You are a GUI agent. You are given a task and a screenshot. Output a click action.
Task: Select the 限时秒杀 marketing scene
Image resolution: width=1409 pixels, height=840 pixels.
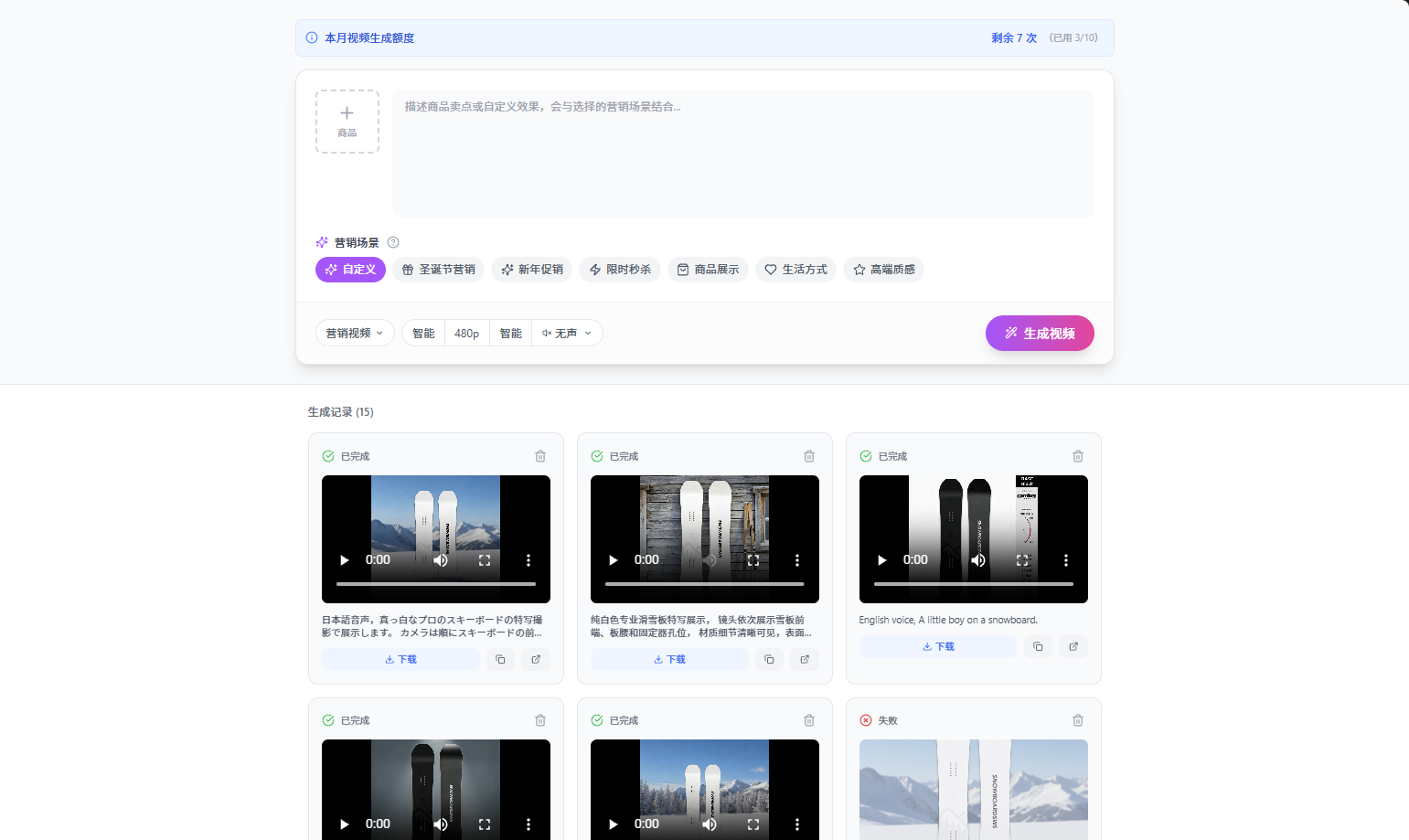click(620, 270)
